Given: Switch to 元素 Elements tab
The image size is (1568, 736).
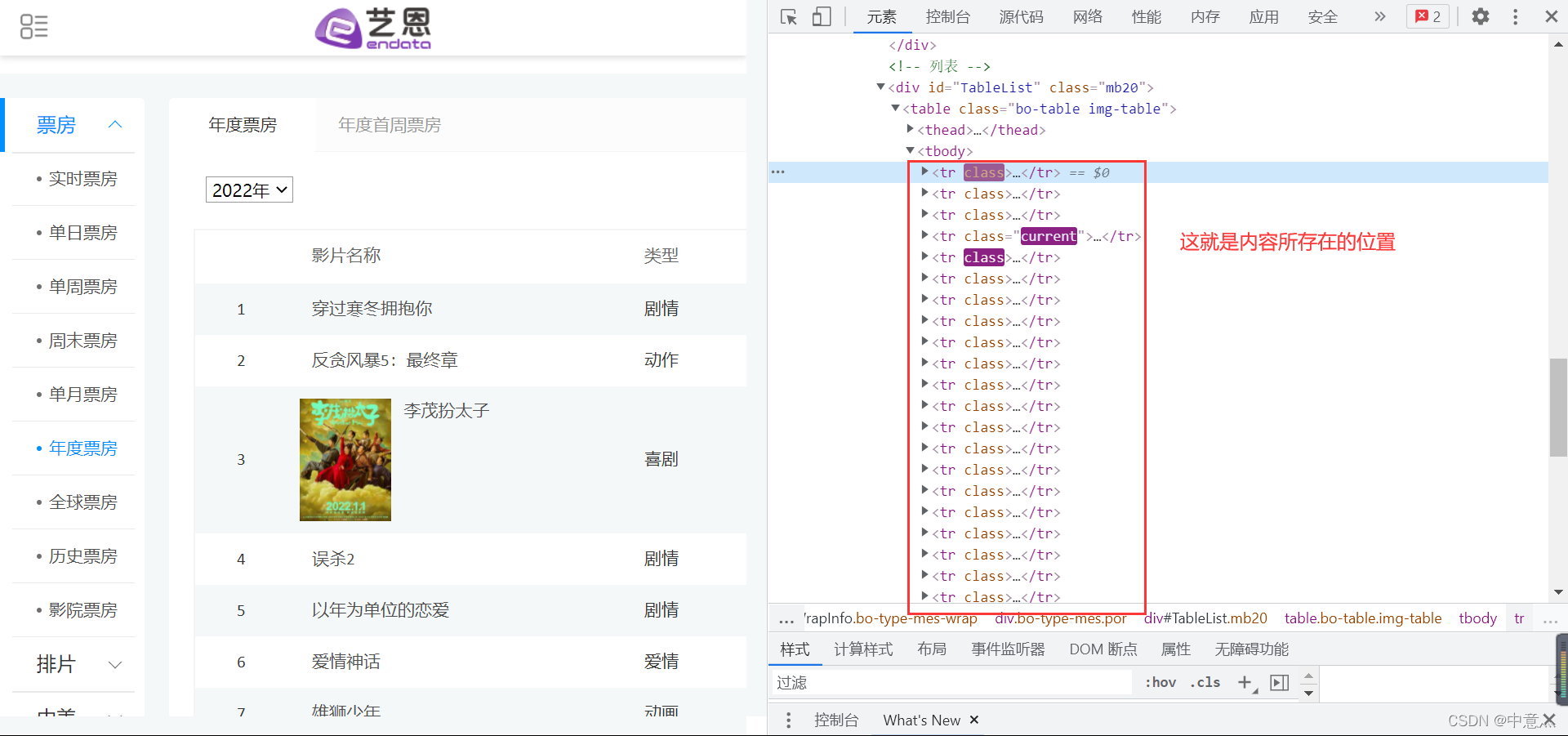Looking at the screenshot, I should coord(882,16).
